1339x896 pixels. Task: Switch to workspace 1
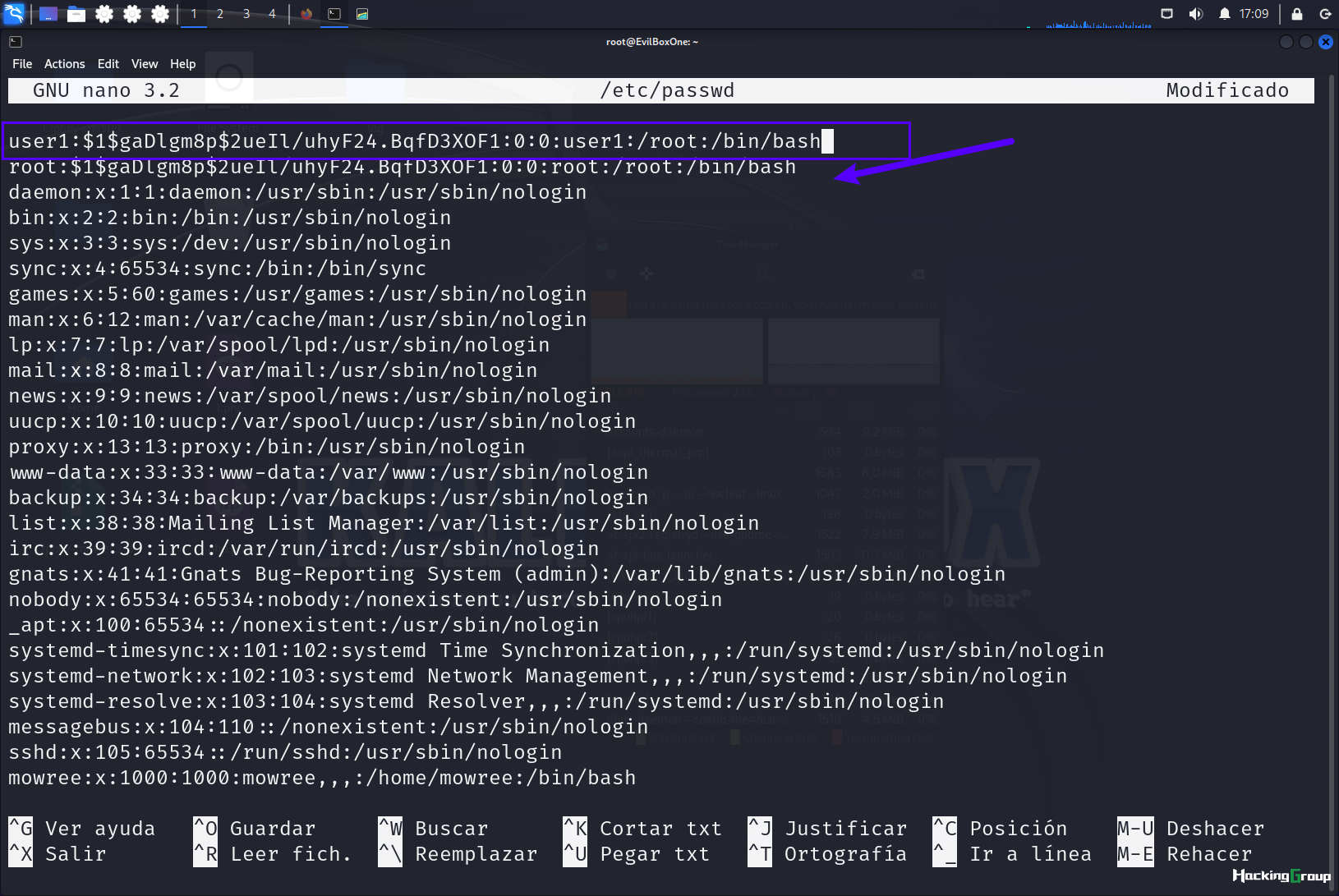coord(194,14)
